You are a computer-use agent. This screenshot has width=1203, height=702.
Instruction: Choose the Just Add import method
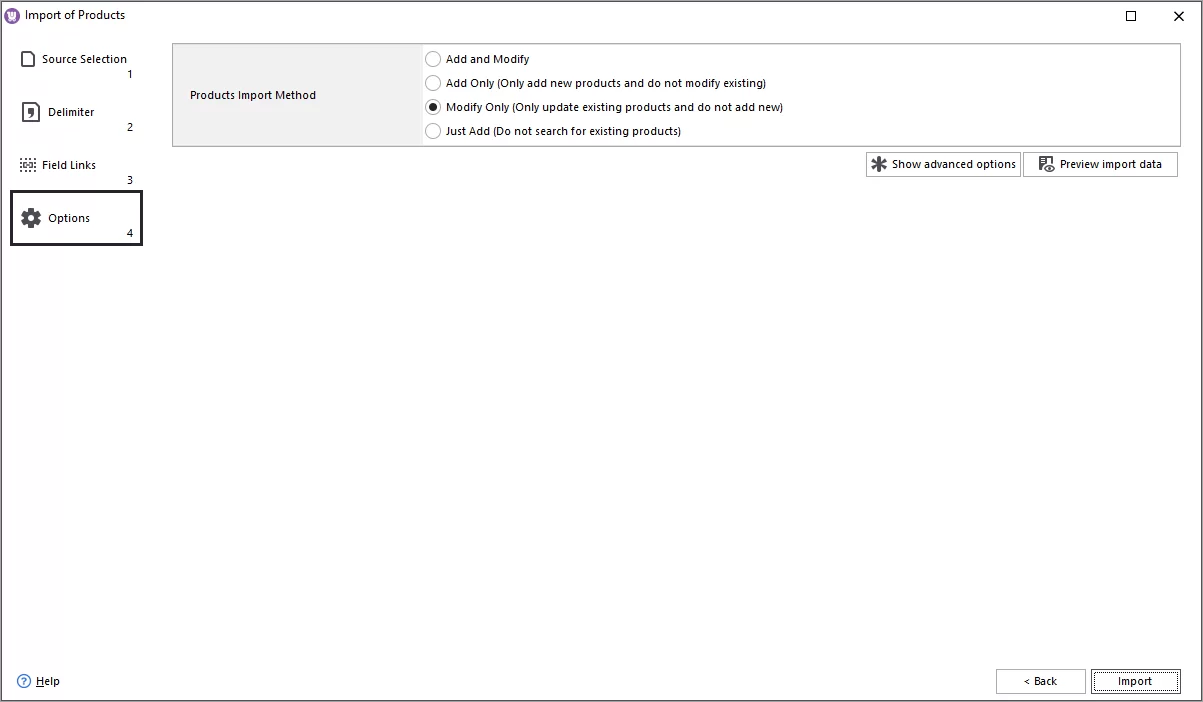coord(433,131)
